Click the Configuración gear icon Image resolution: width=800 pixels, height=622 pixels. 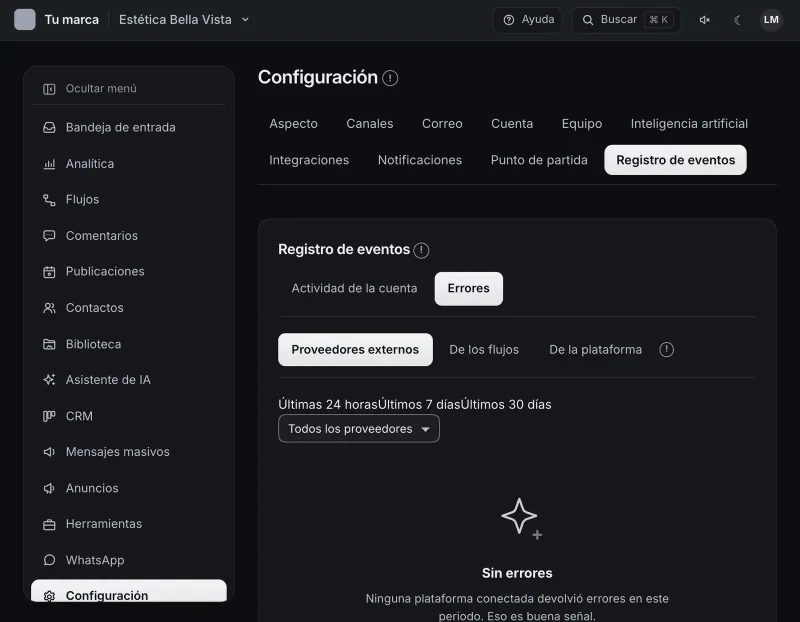tap(49, 595)
